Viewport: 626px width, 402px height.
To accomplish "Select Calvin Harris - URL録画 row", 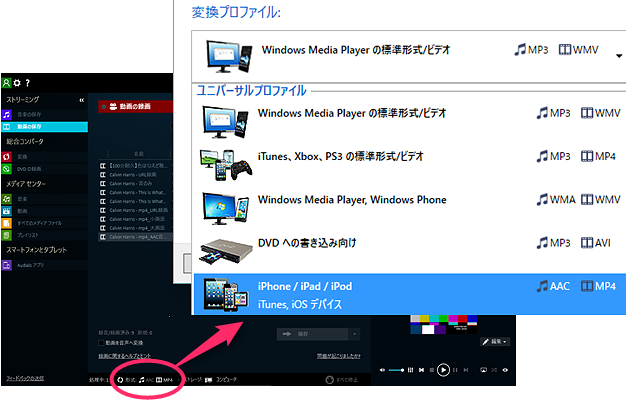I will [x=135, y=174].
